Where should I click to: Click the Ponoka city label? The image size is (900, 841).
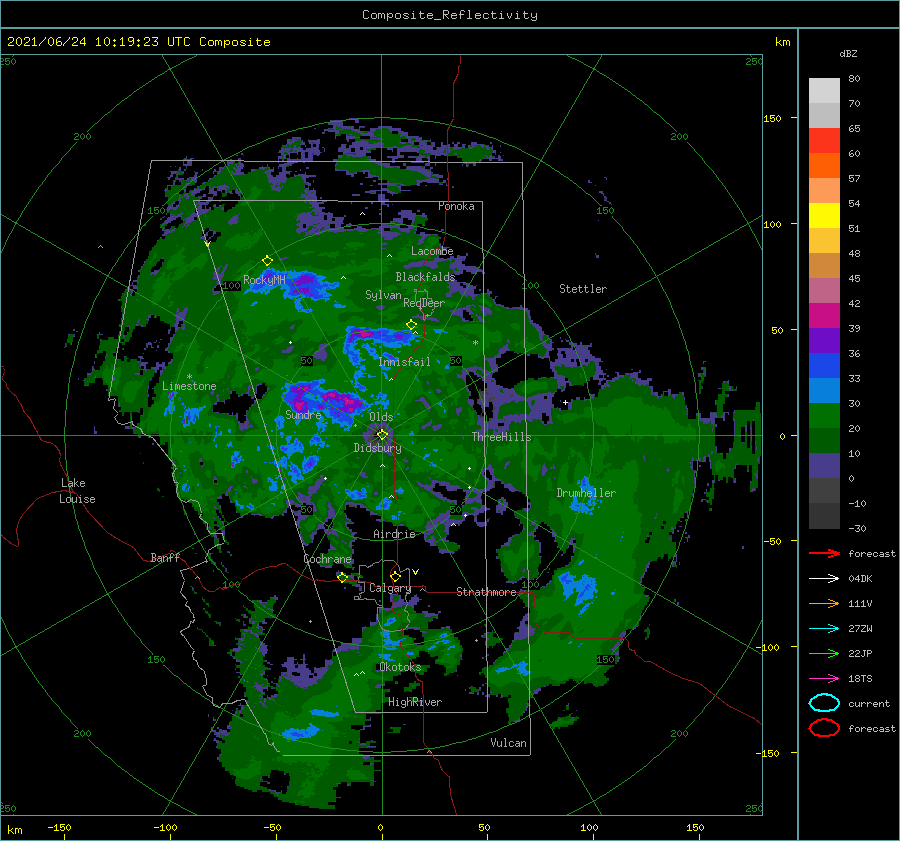point(456,206)
